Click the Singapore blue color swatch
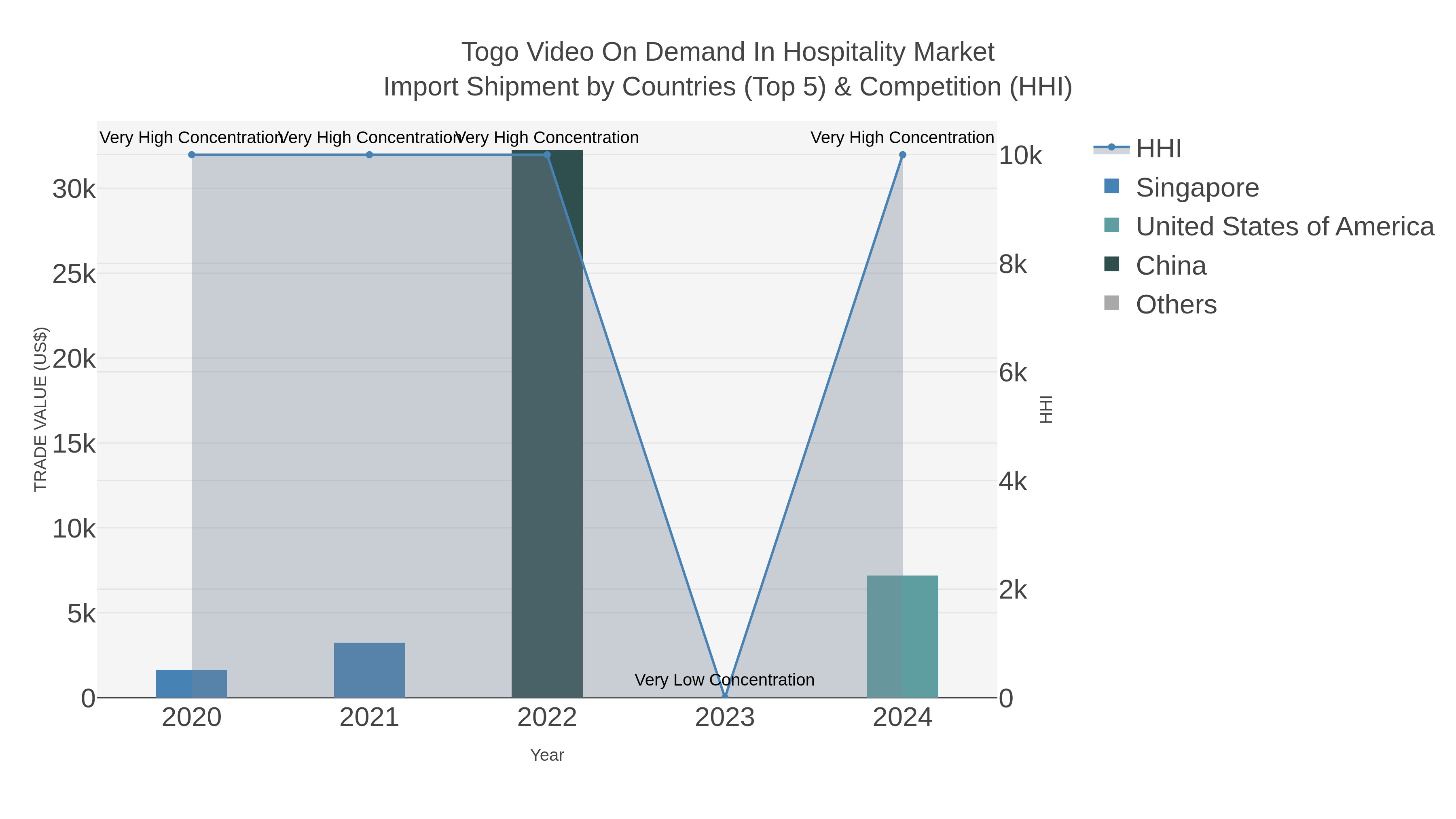Image resolution: width=1456 pixels, height=819 pixels. (x=1111, y=186)
